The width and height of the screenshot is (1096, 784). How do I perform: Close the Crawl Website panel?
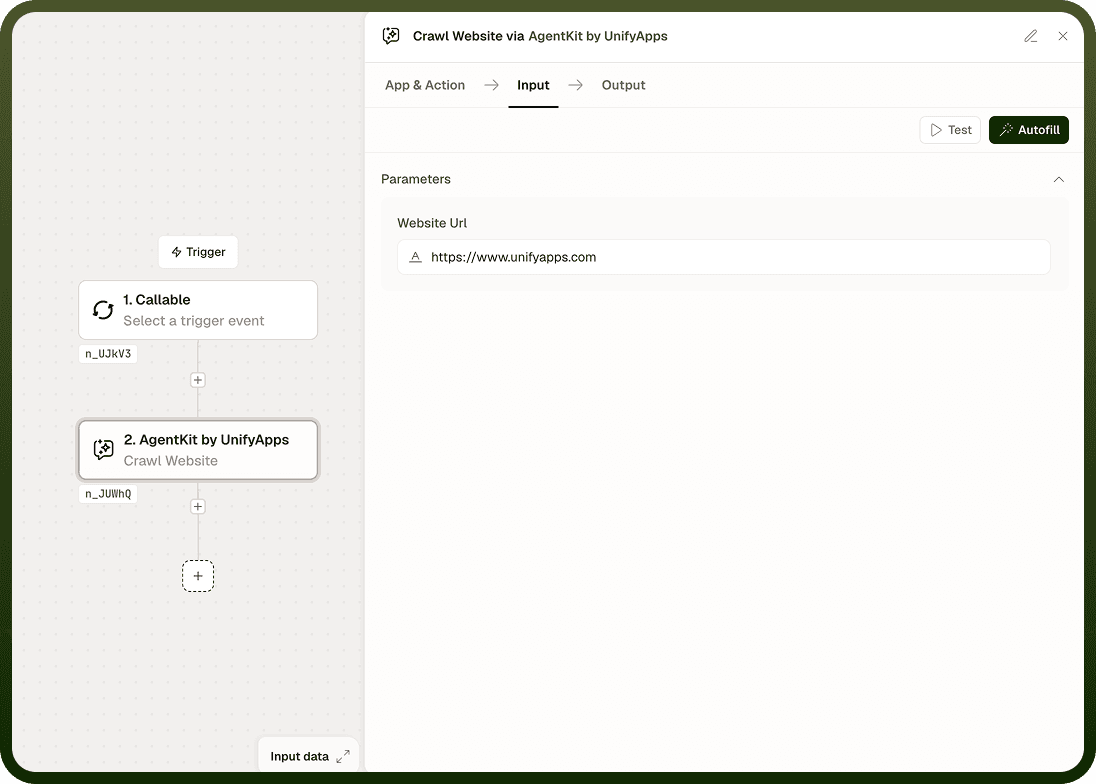point(1062,36)
